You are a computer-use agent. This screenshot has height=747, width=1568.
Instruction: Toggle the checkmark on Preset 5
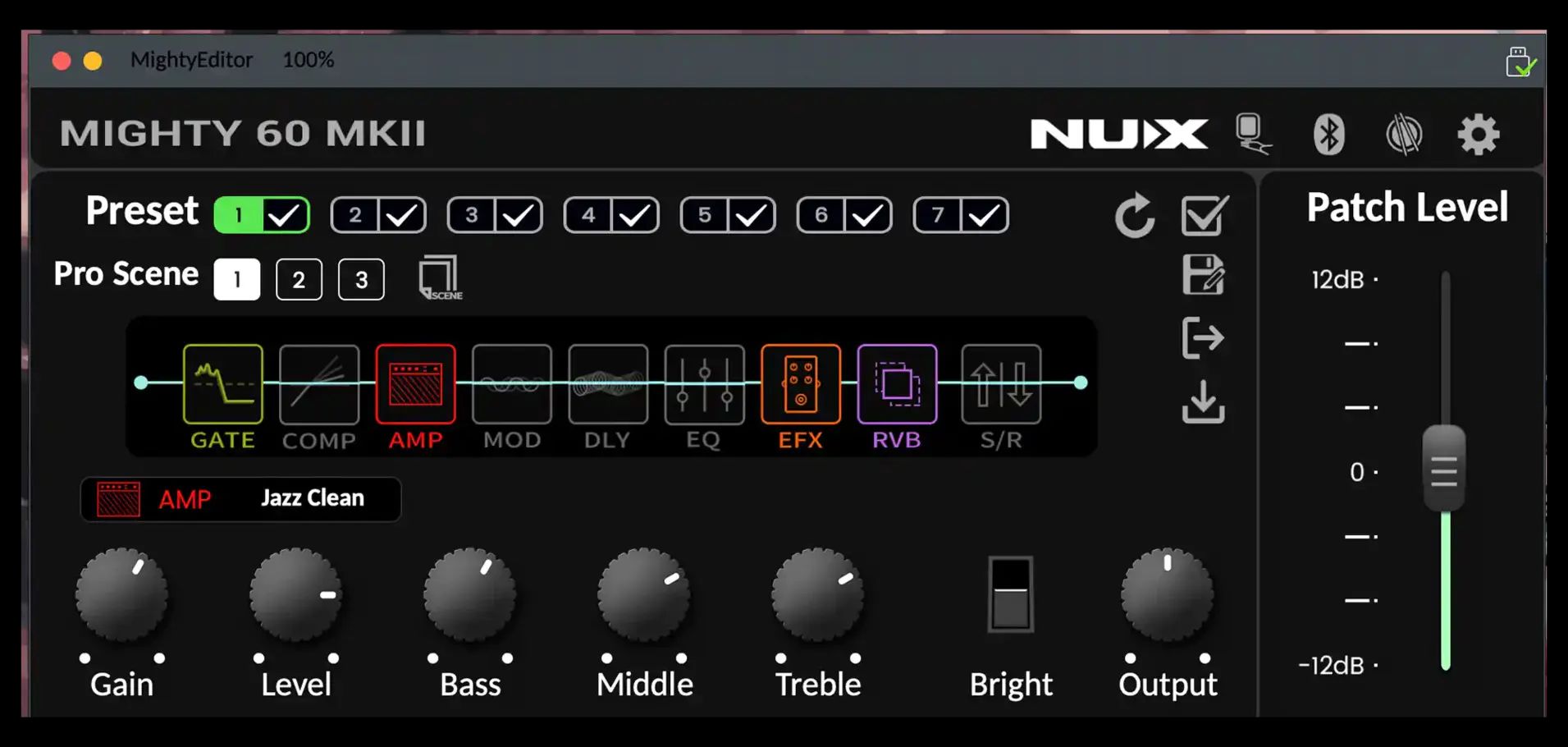[x=752, y=216]
